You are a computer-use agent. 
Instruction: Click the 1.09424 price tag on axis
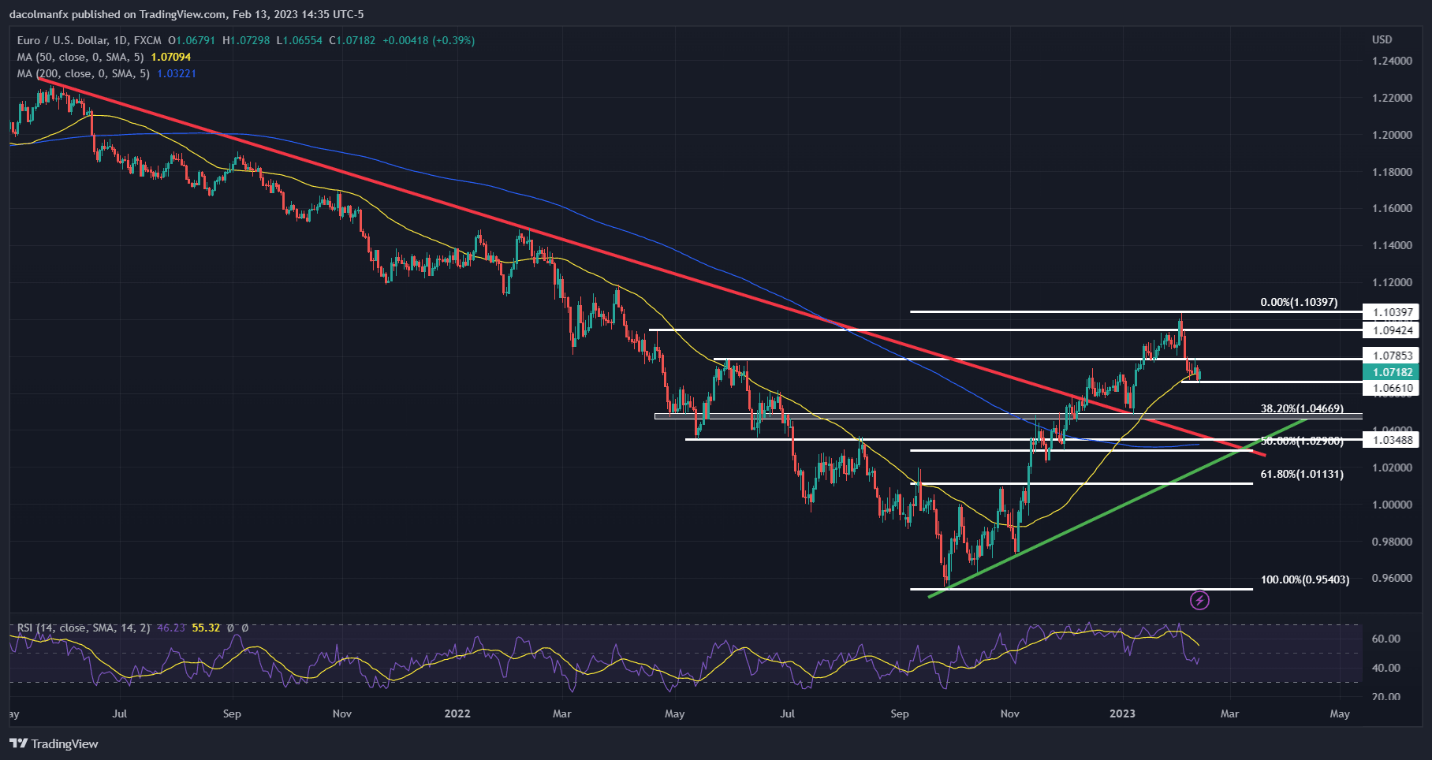pyautogui.click(x=1390, y=330)
